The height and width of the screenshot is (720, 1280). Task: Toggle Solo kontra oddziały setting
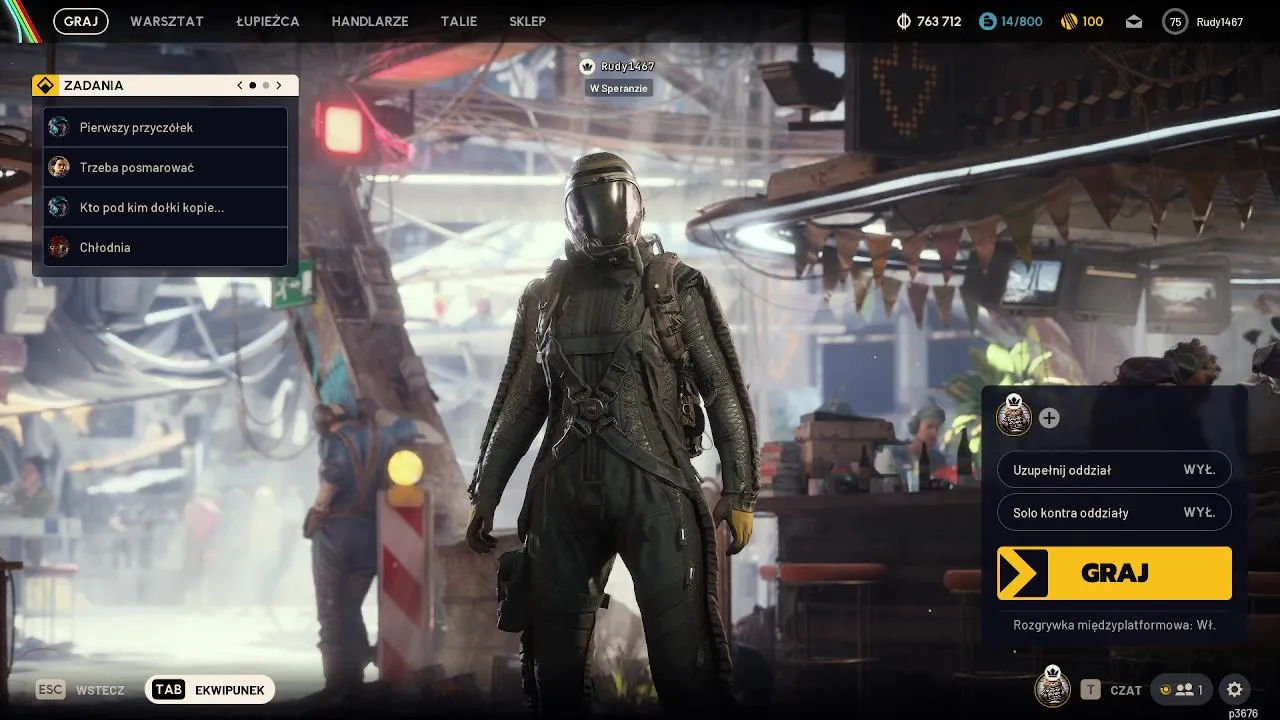tap(1114, 513)
